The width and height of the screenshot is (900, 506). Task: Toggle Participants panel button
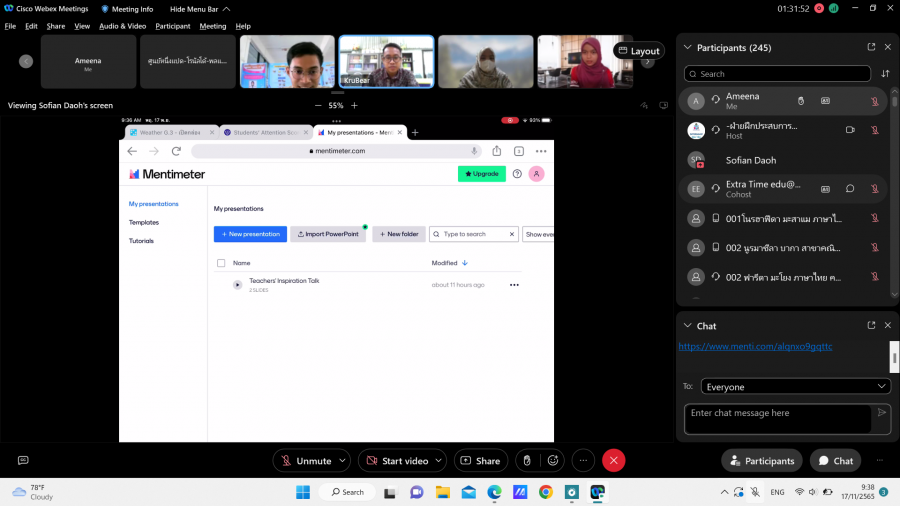click(x=762, y=460)
